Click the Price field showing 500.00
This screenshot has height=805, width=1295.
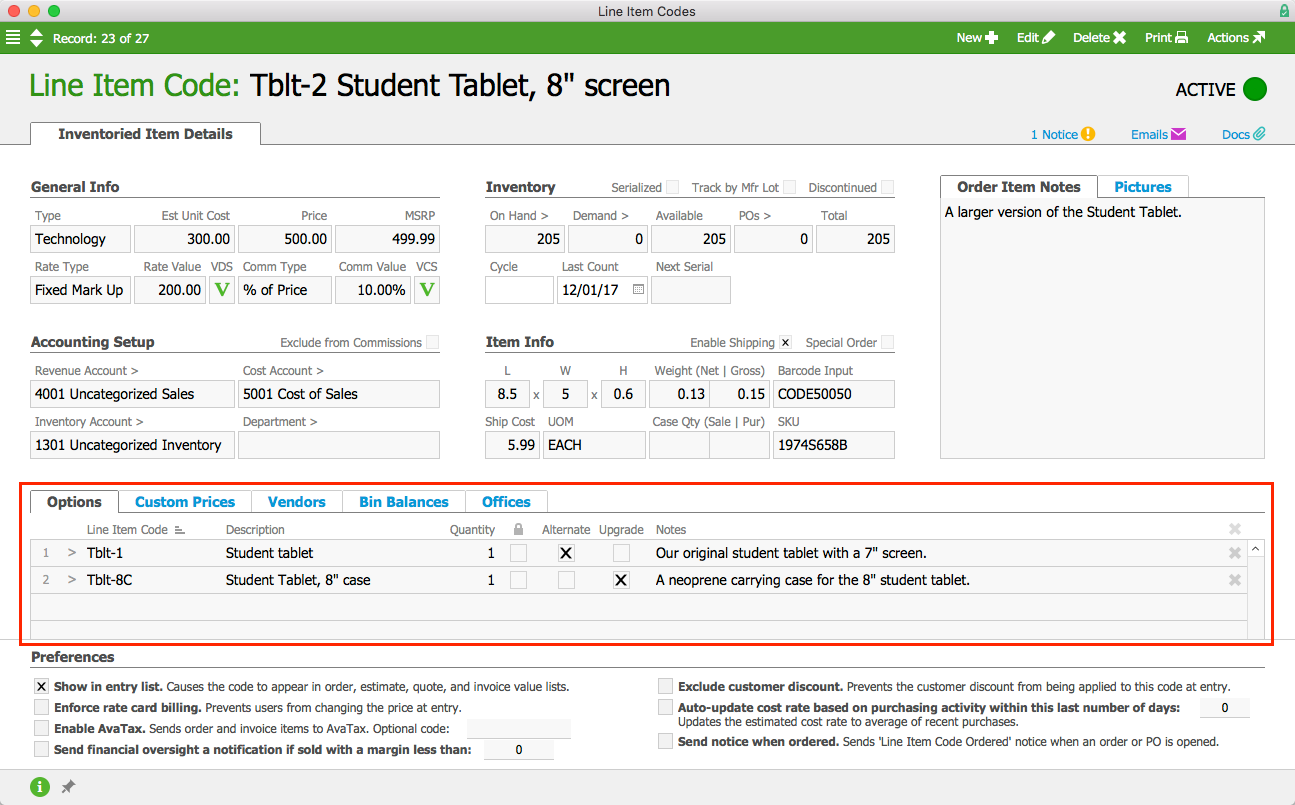(284, 239)
